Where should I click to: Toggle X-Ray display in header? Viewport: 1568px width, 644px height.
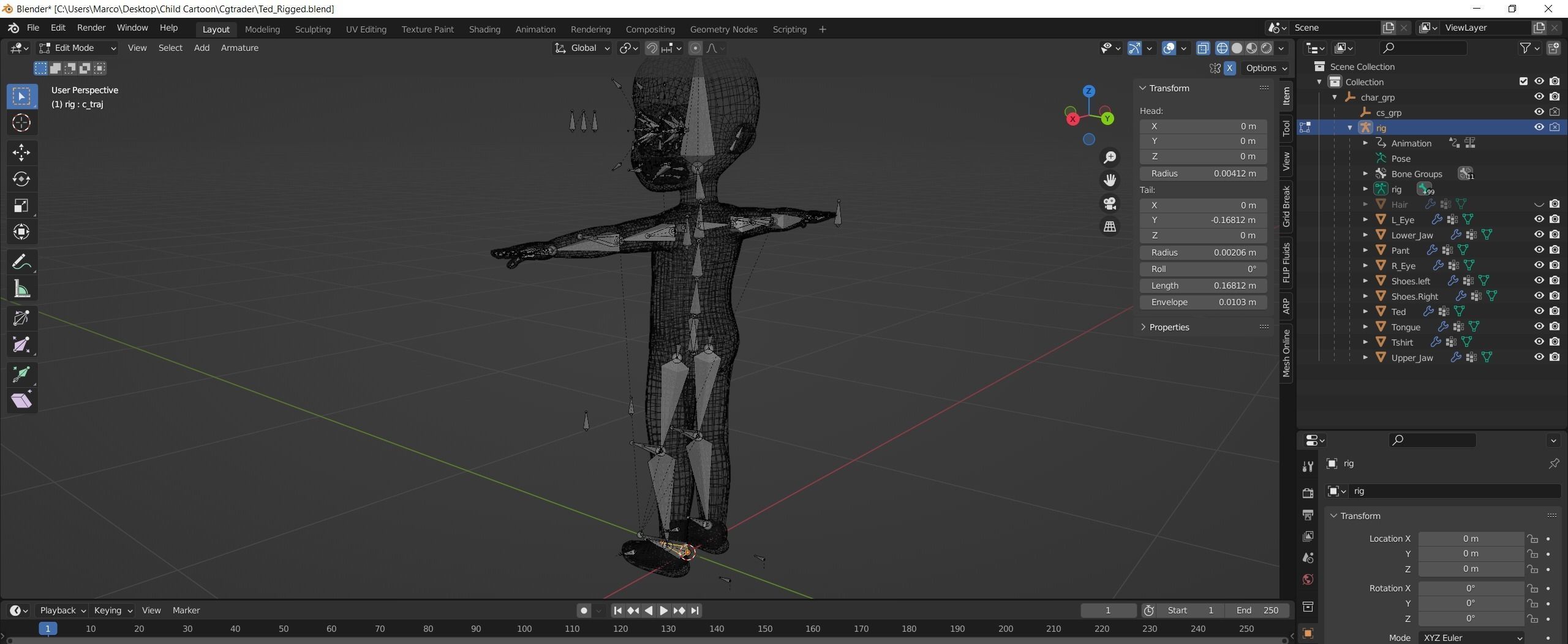coord(1203,48)
